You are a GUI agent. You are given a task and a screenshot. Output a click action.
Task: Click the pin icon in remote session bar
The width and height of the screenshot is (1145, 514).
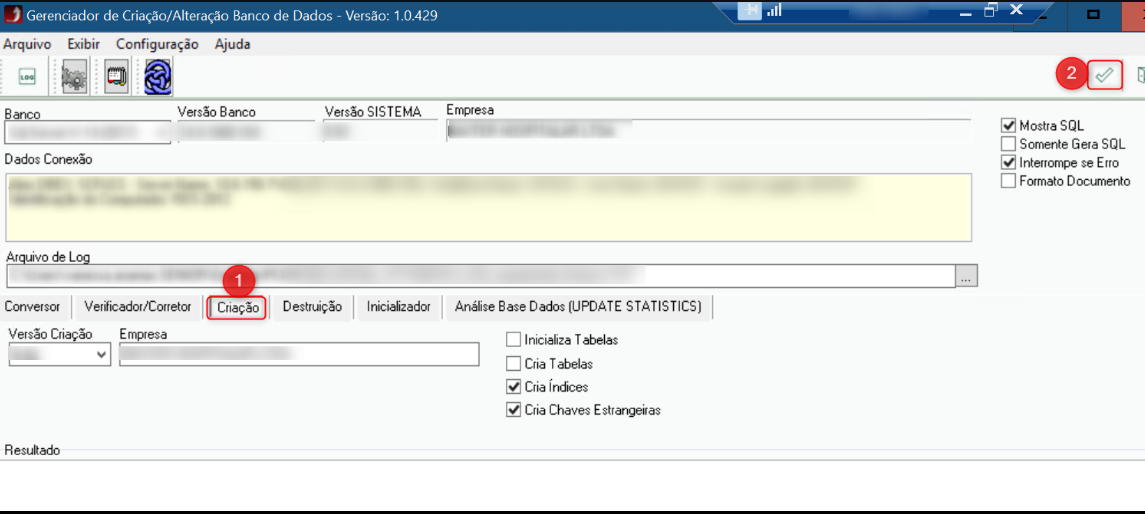(751, 11)
